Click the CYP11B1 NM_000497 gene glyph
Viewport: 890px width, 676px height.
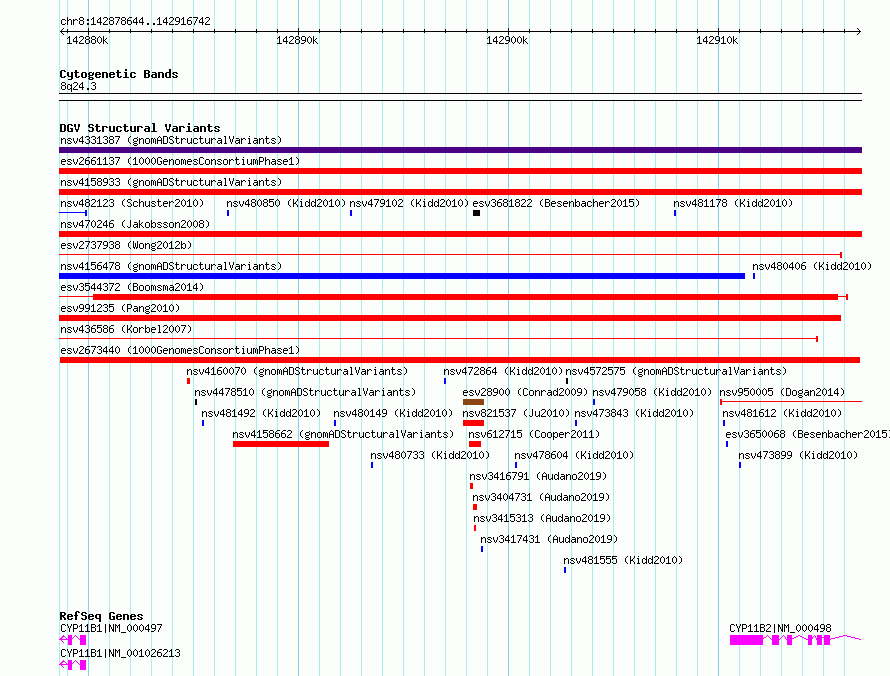click(x=73, y=640)
